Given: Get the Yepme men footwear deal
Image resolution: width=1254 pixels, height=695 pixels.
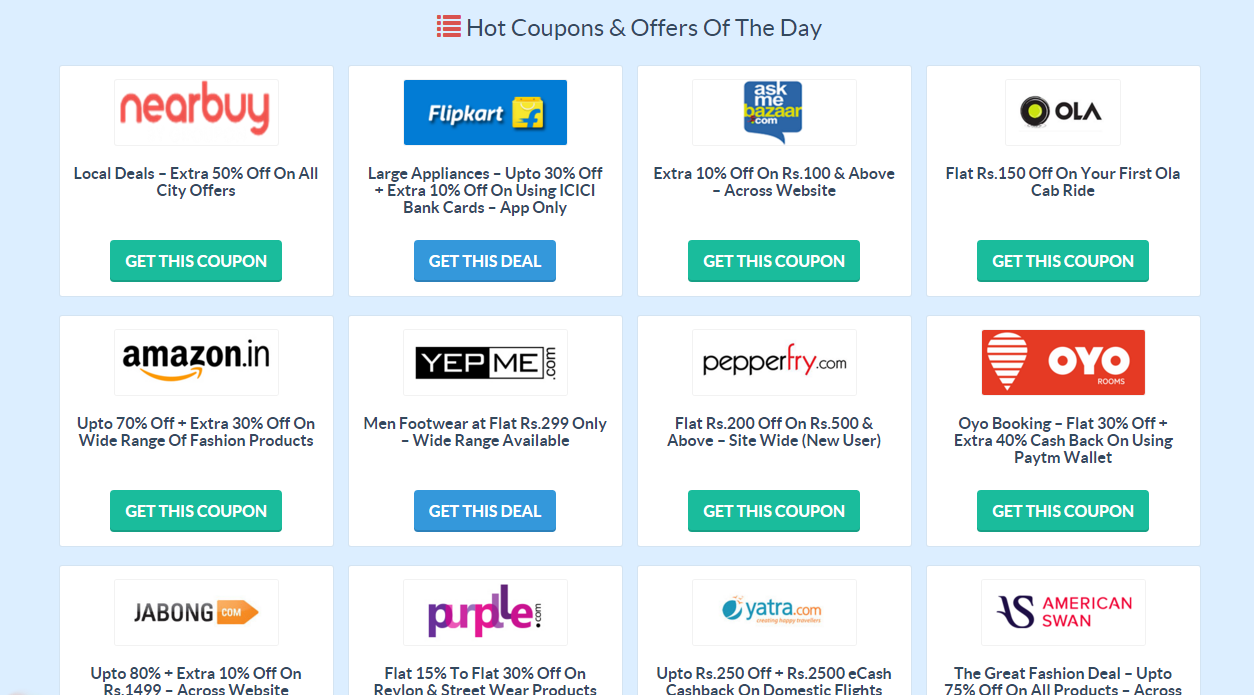Looking at the screenshot, I should pos(485,511).
